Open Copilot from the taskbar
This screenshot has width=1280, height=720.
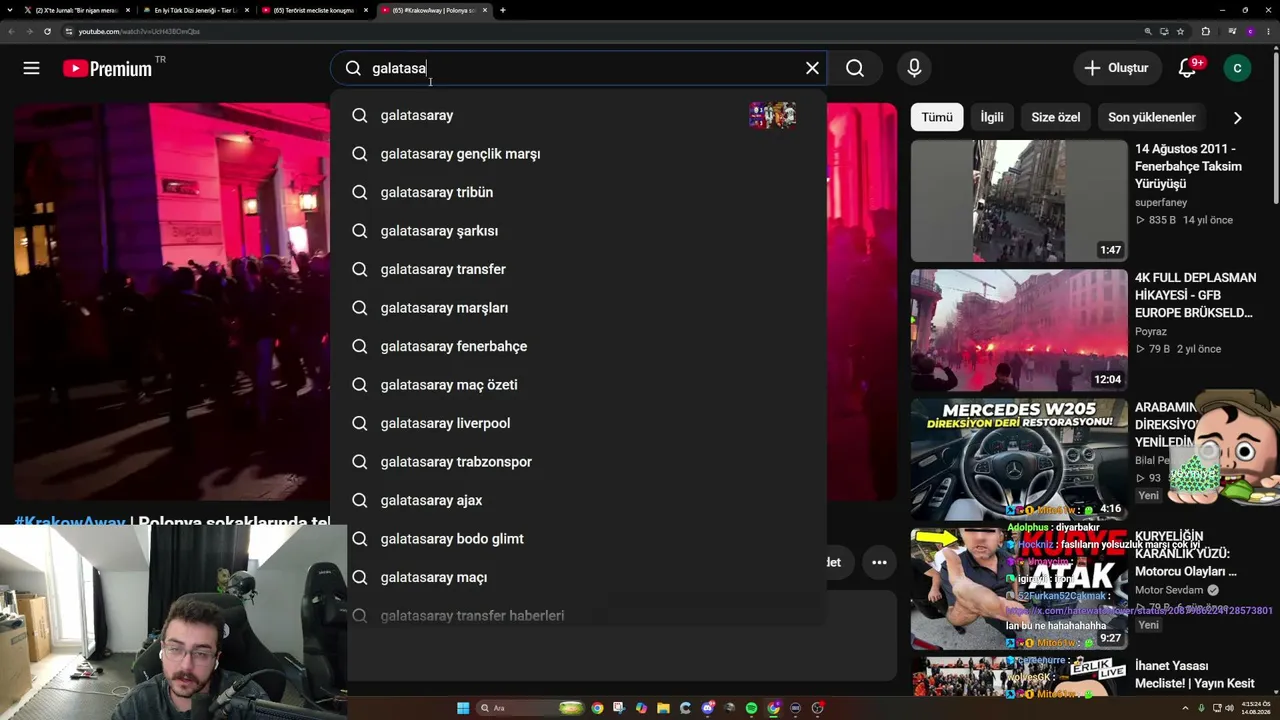641,708
